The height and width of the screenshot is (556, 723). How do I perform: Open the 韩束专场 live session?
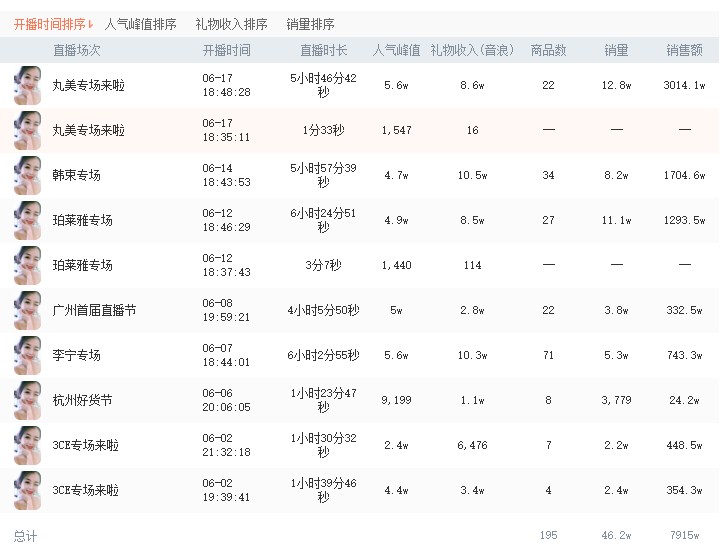[77, 175]
